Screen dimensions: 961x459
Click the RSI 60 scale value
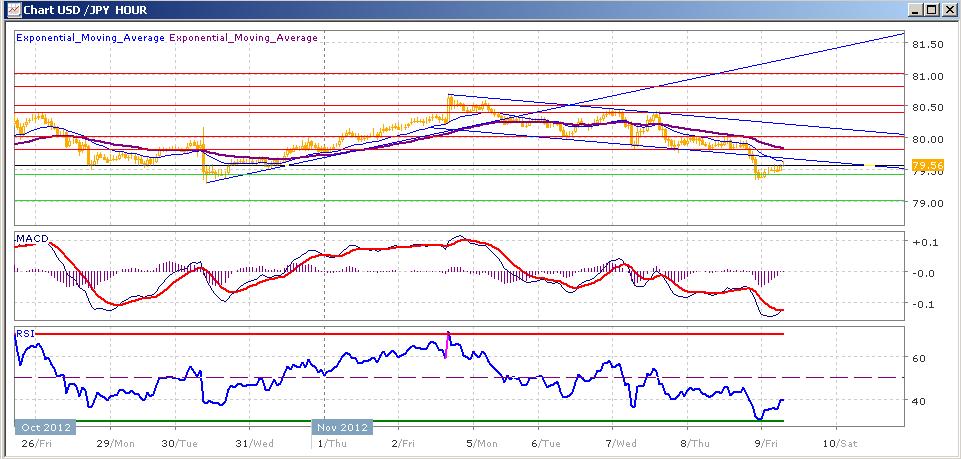coord(919,358)
